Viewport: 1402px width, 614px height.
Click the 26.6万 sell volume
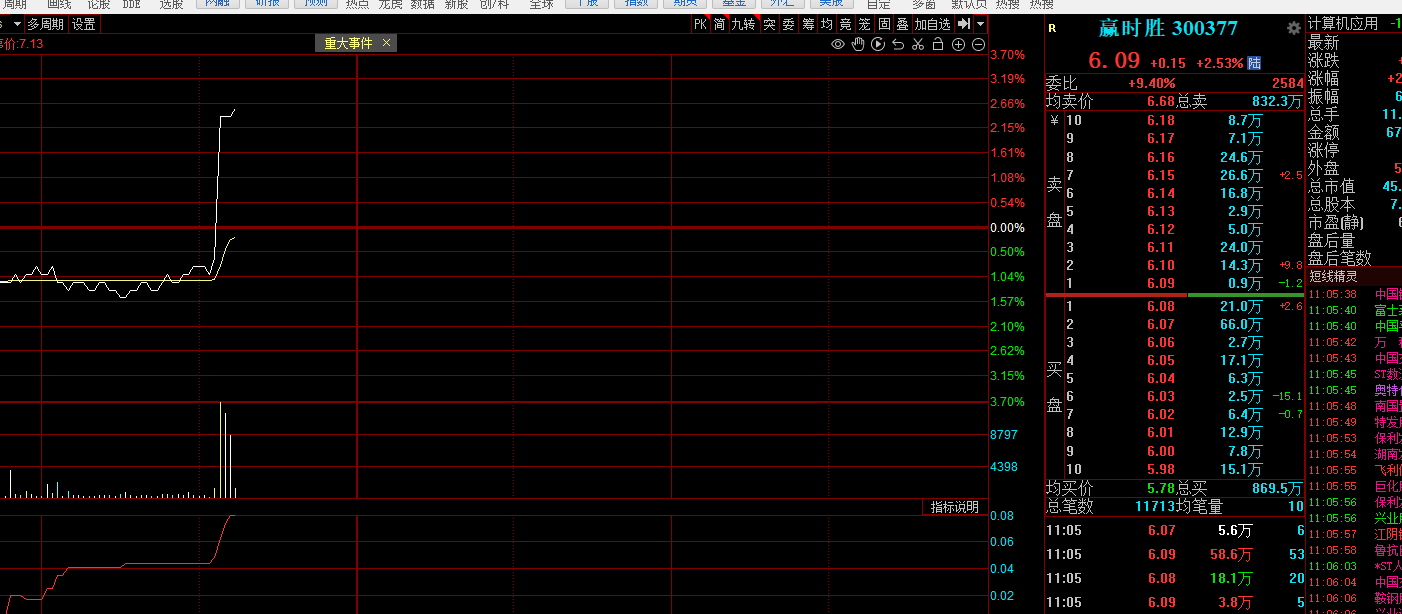(x=1241, y=175)
